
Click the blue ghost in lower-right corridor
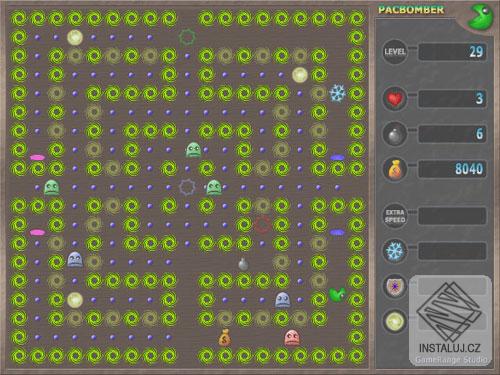(x=283, y=300)
